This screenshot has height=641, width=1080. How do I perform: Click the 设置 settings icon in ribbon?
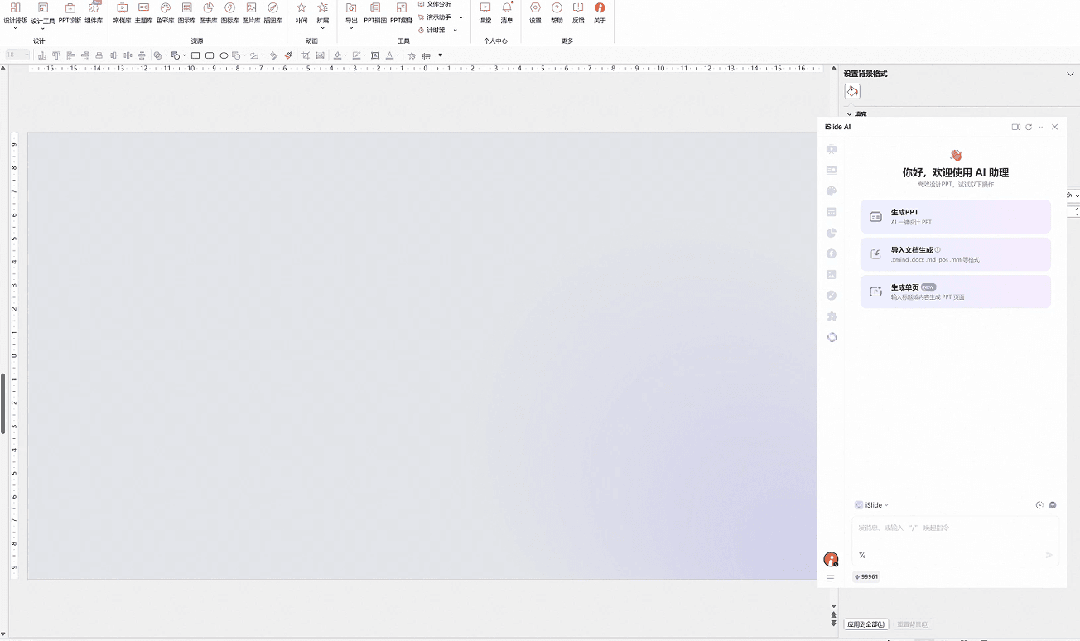pos(535,12)
